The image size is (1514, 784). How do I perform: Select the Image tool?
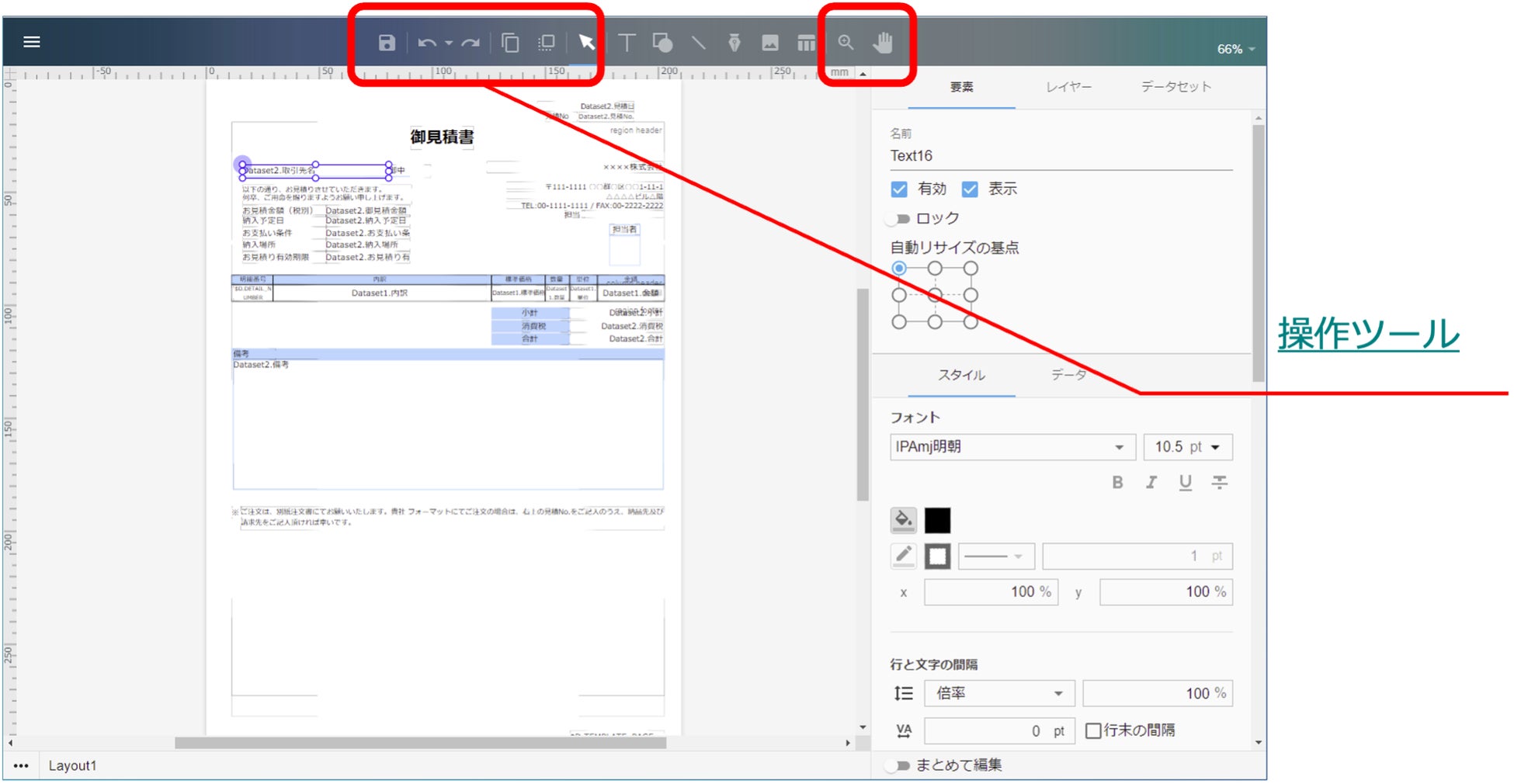[770, 43]
